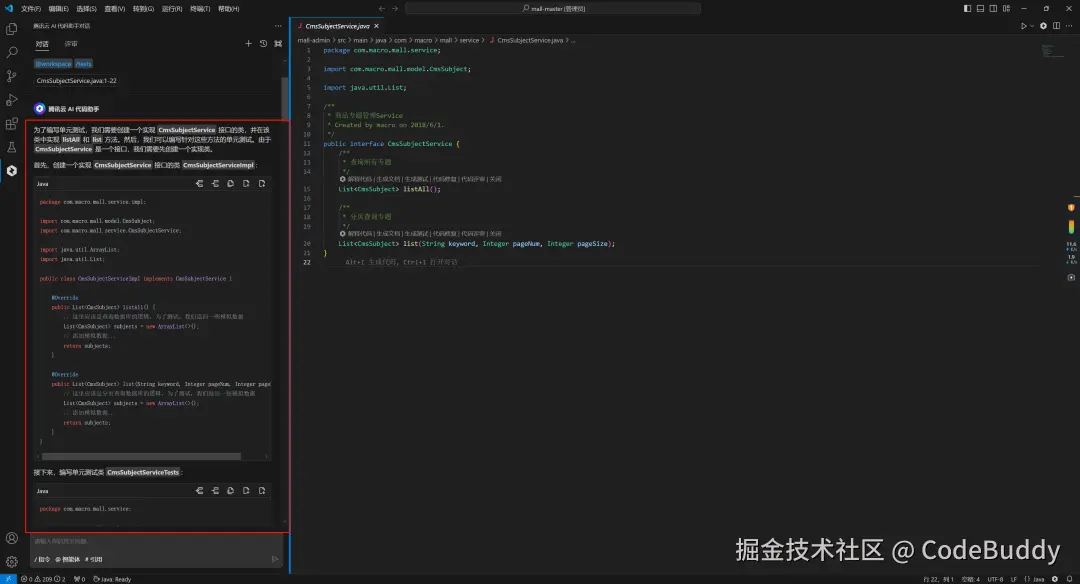Open the Extensions view
This screenshot has width=1080, height=584.
tap(12, 123)
